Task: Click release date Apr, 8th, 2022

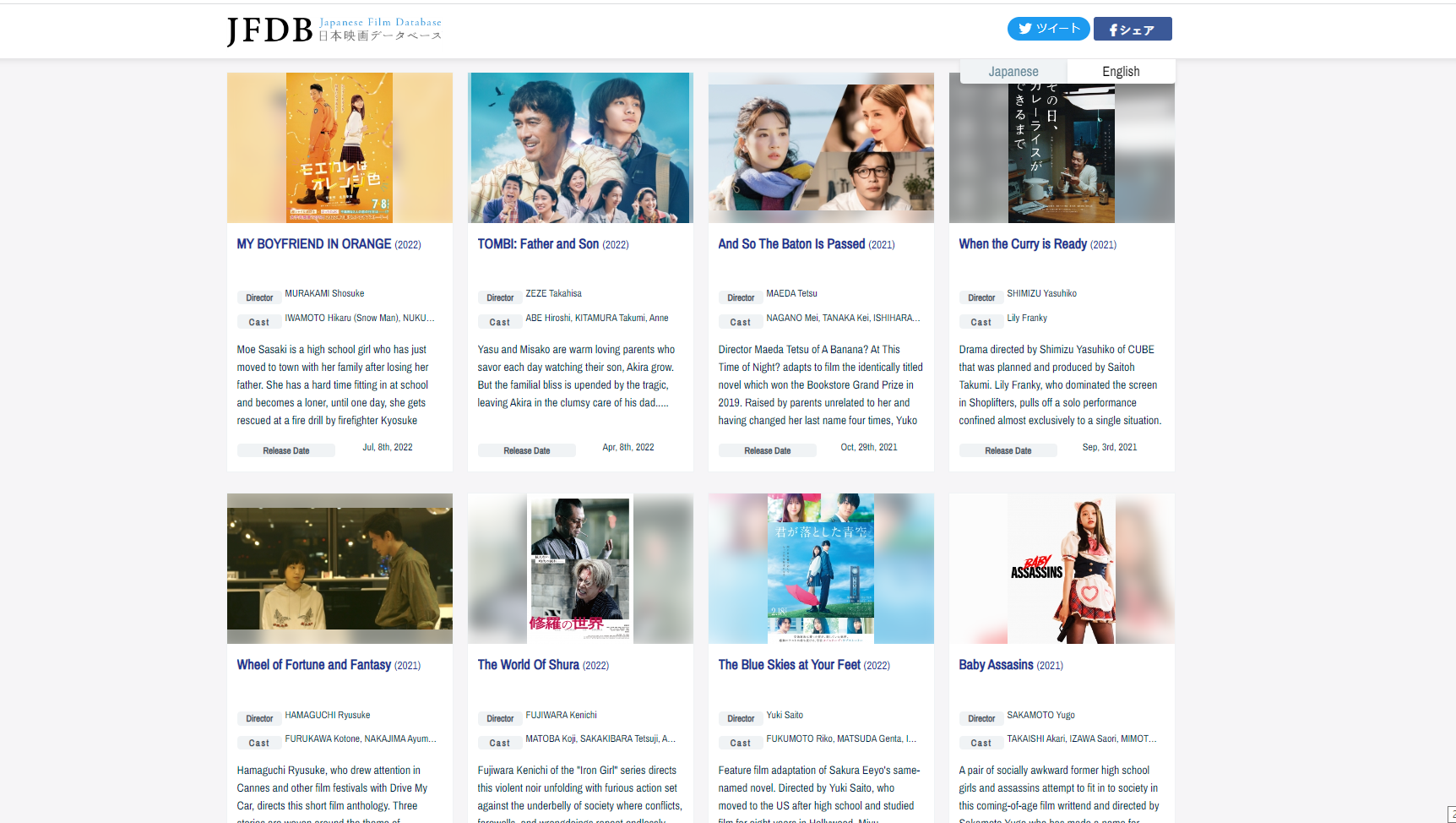Action: pos(628,447)
